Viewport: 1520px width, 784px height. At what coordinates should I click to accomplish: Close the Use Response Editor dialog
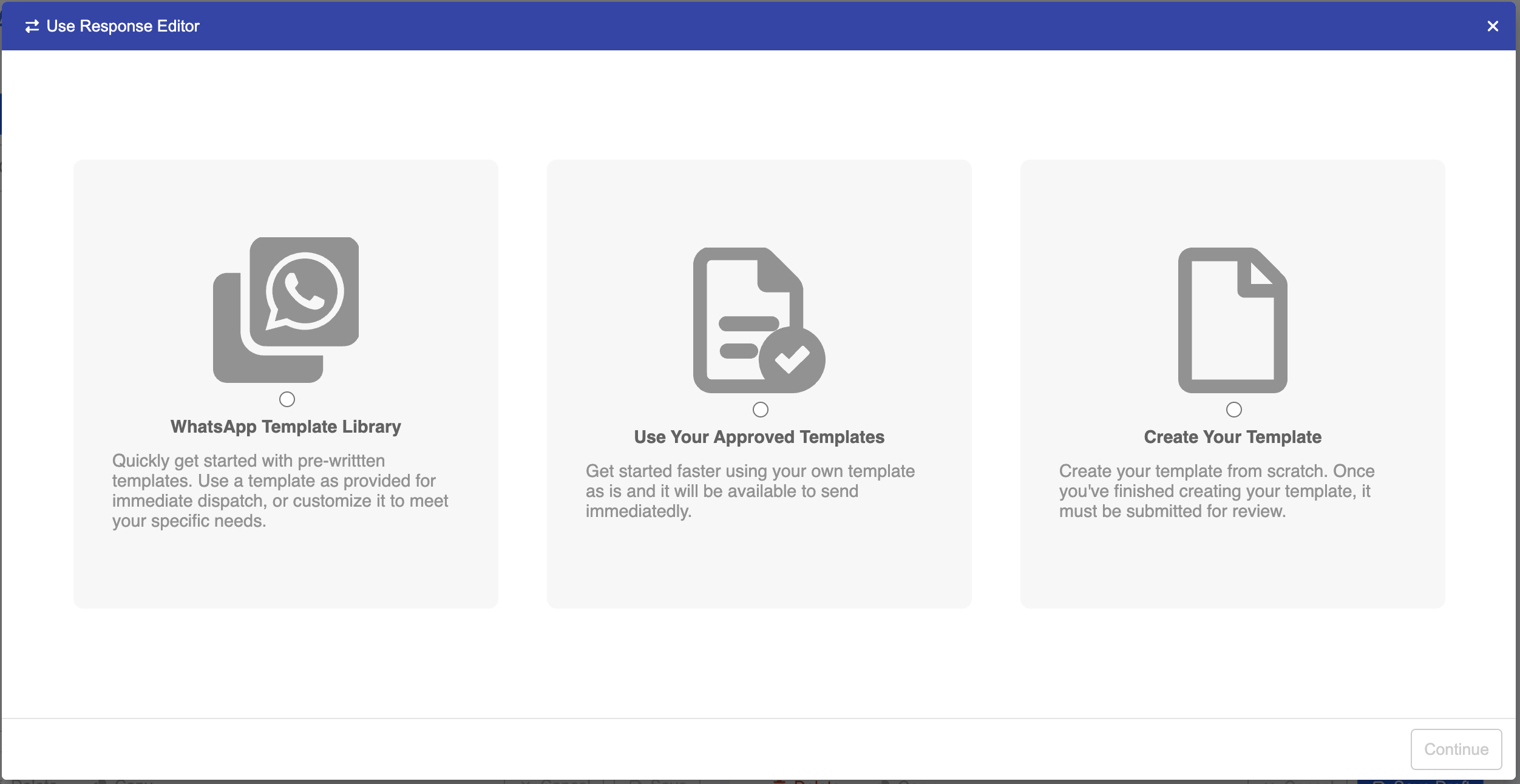tap(1493, 26)
